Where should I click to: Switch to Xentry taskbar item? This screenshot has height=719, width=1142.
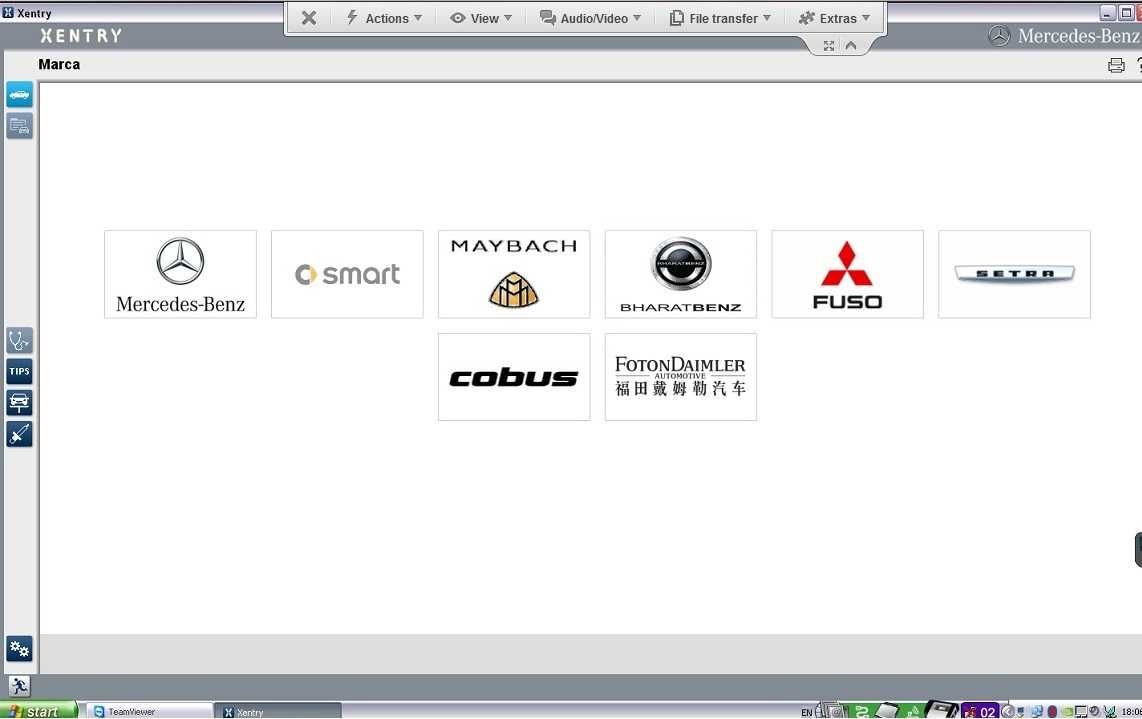(277, 712)
